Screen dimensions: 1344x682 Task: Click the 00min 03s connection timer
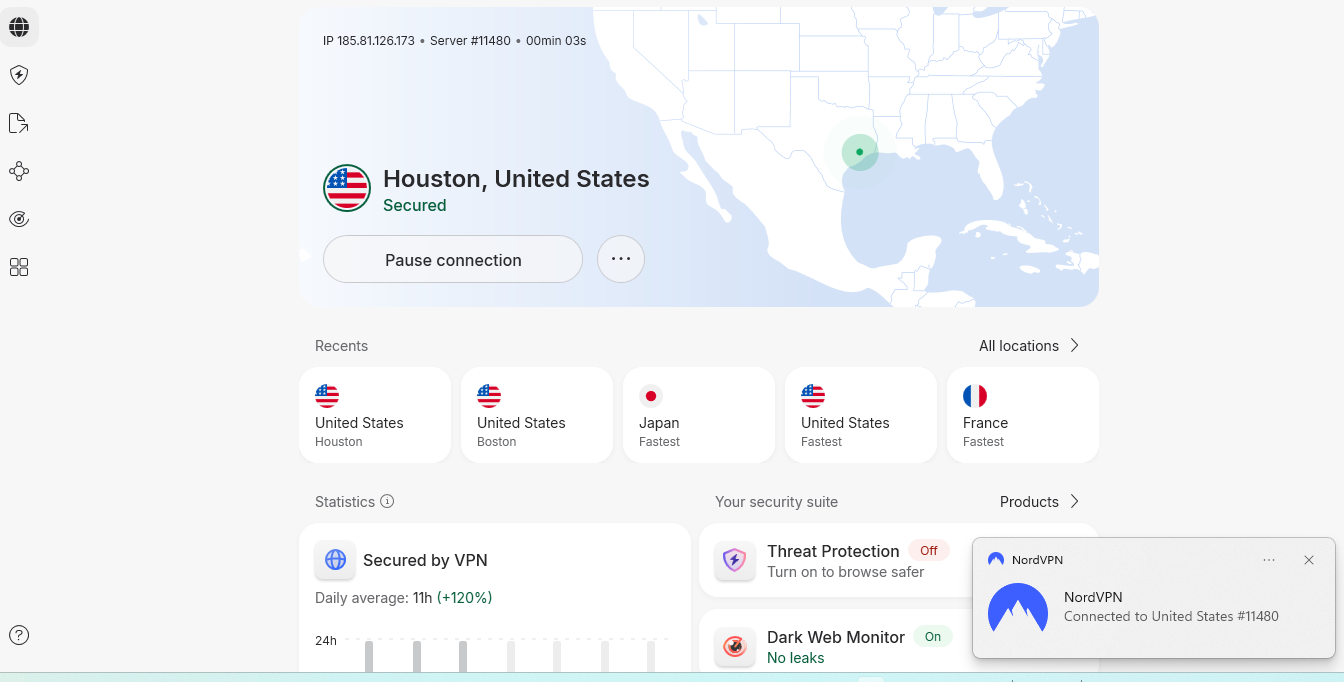point(556,41)
